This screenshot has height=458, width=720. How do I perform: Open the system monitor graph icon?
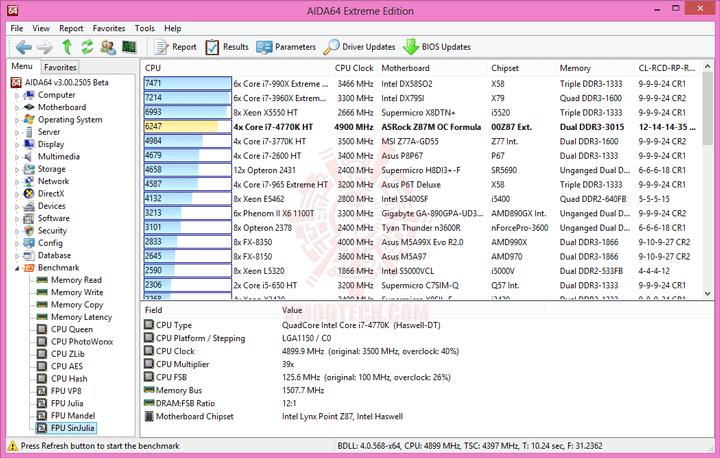click(129, 47)
